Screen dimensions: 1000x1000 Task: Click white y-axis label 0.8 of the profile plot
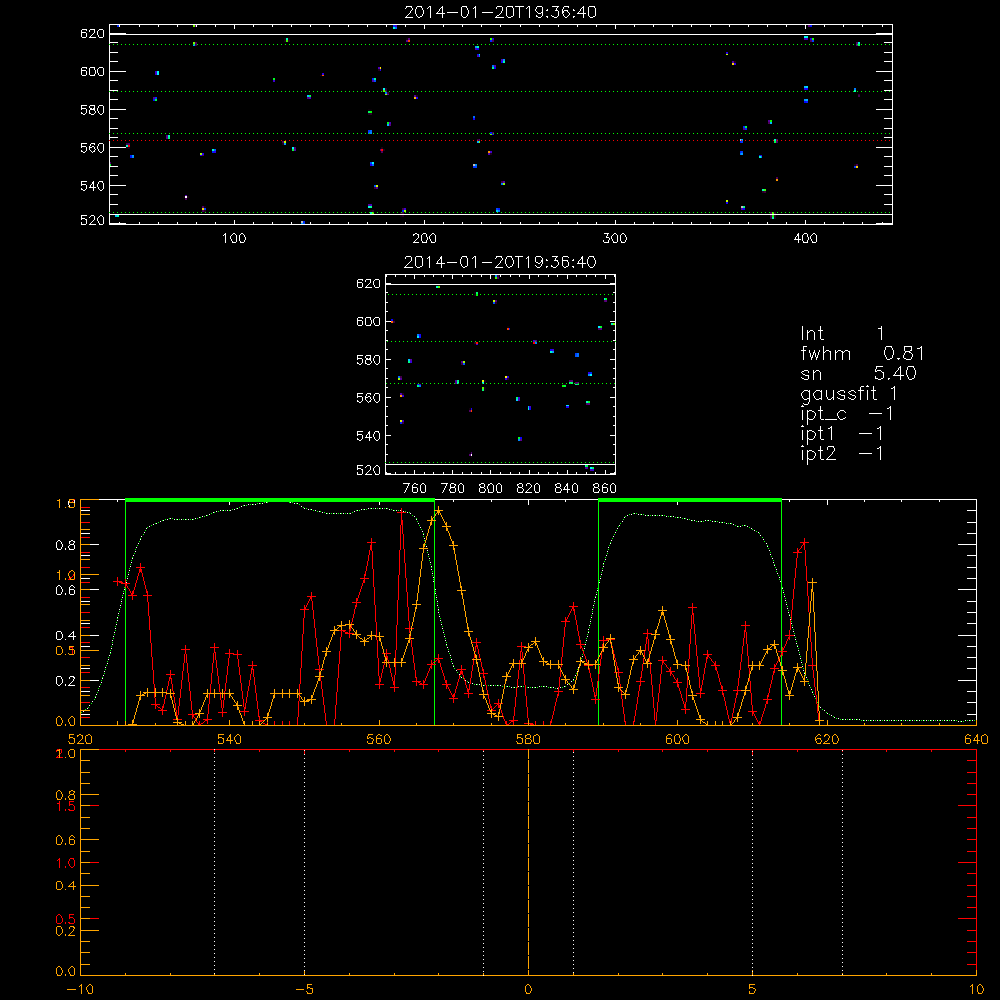click(x=66, y=545)
